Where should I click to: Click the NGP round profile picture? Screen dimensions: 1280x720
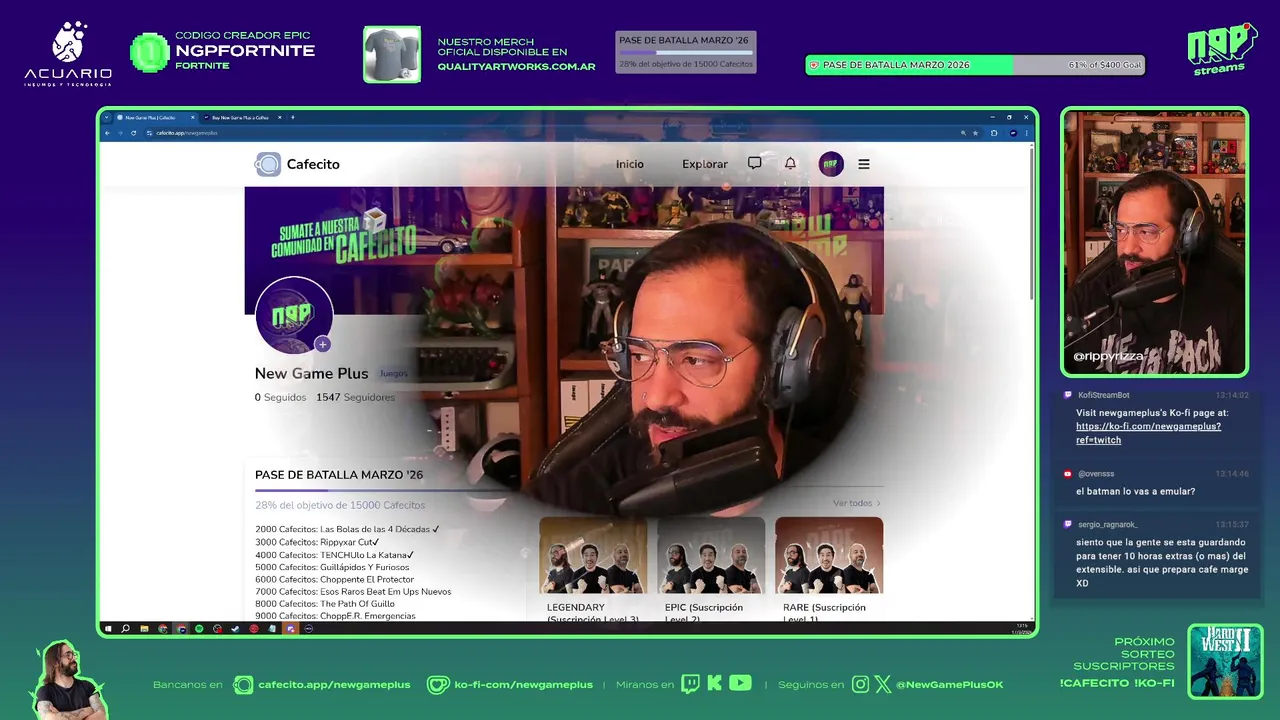click(x=294, y=315)
